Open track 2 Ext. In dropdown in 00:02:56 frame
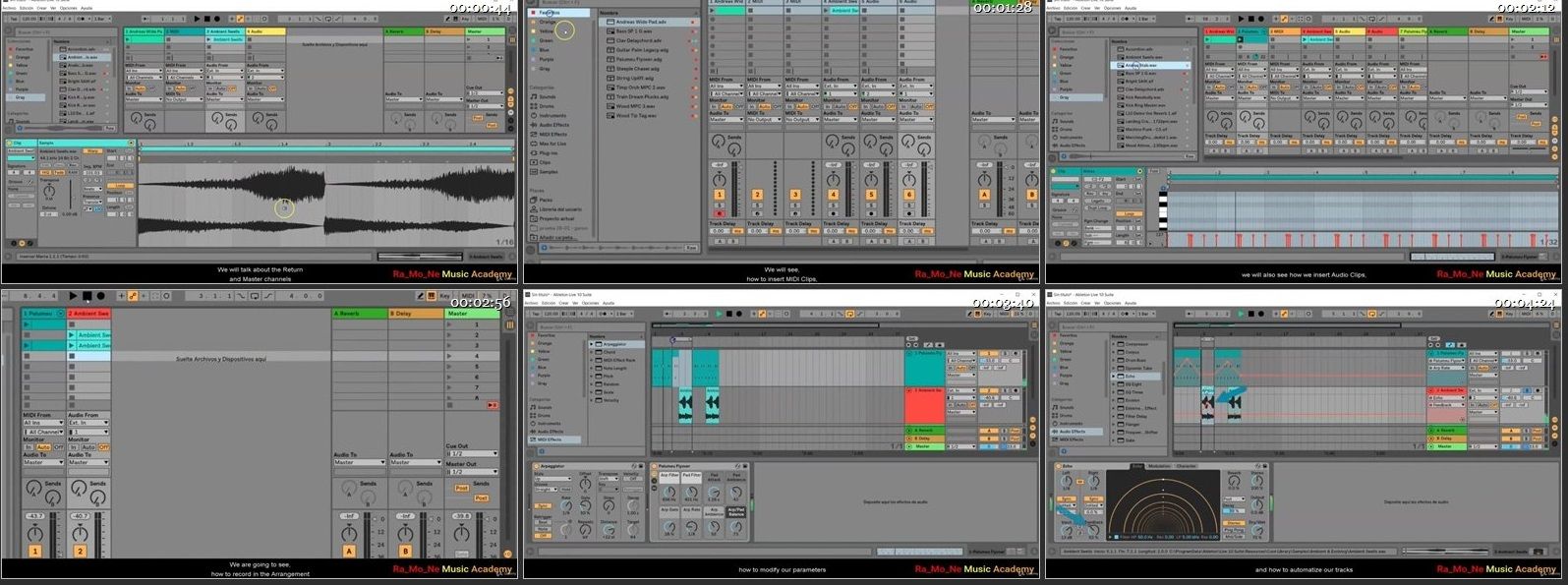This screenshot has height=585, width=1568. (x=88, y=423)
